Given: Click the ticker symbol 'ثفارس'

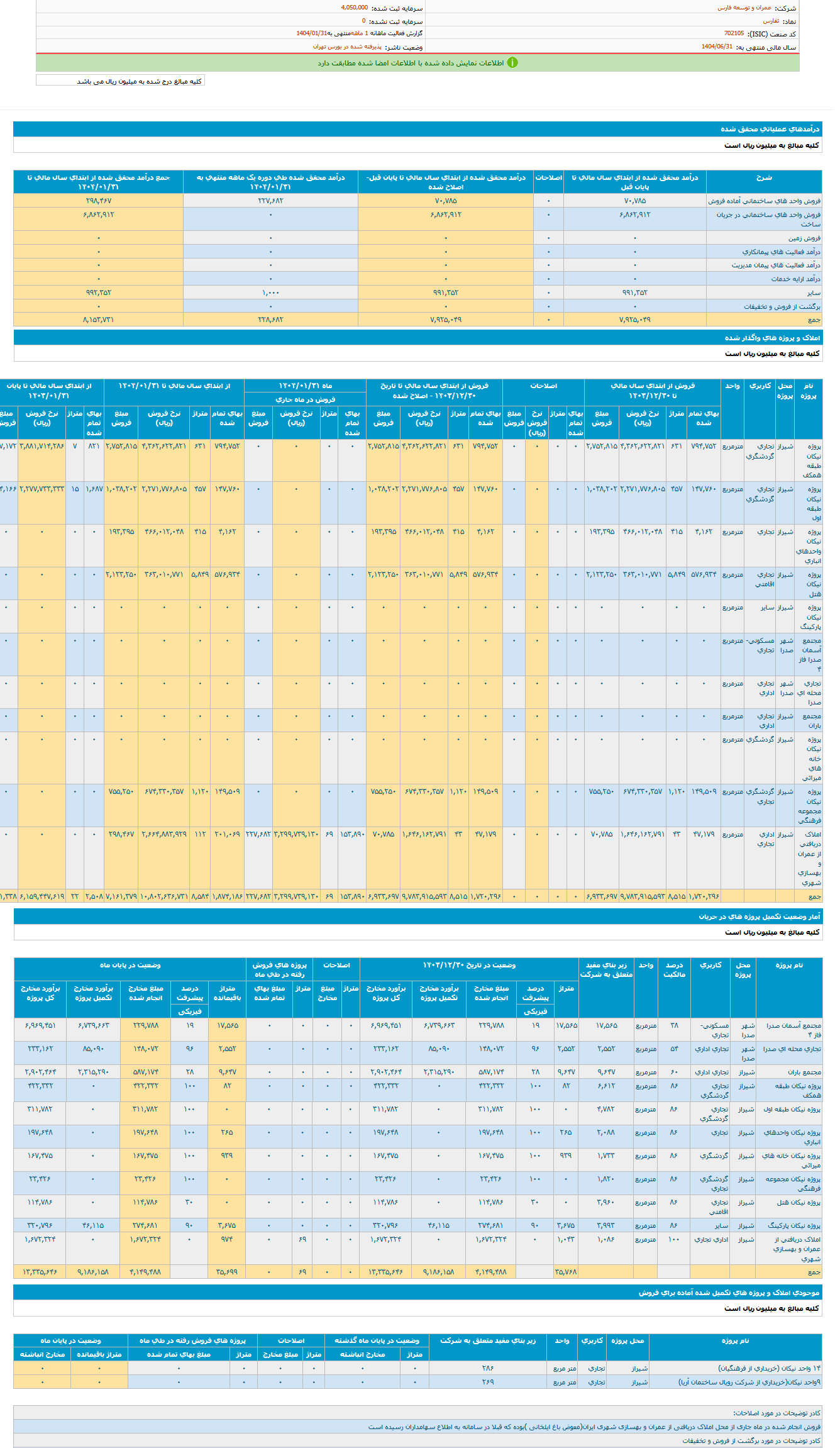Looking at the screenshot, I should 771,21.
